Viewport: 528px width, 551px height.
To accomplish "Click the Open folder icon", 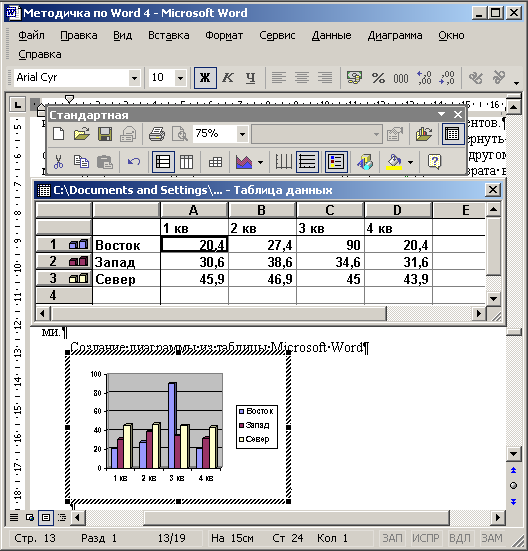I will coord(82,134).
